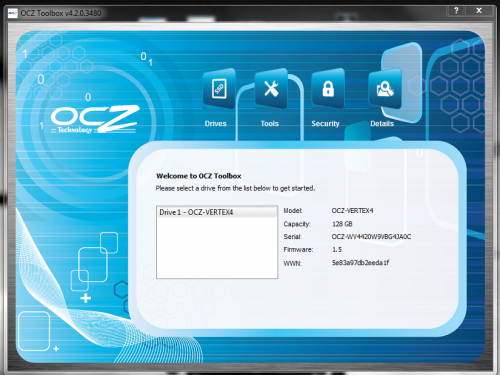Click the serial number OCZ-WV4420W9VBG4JA0C

(371, 237)
